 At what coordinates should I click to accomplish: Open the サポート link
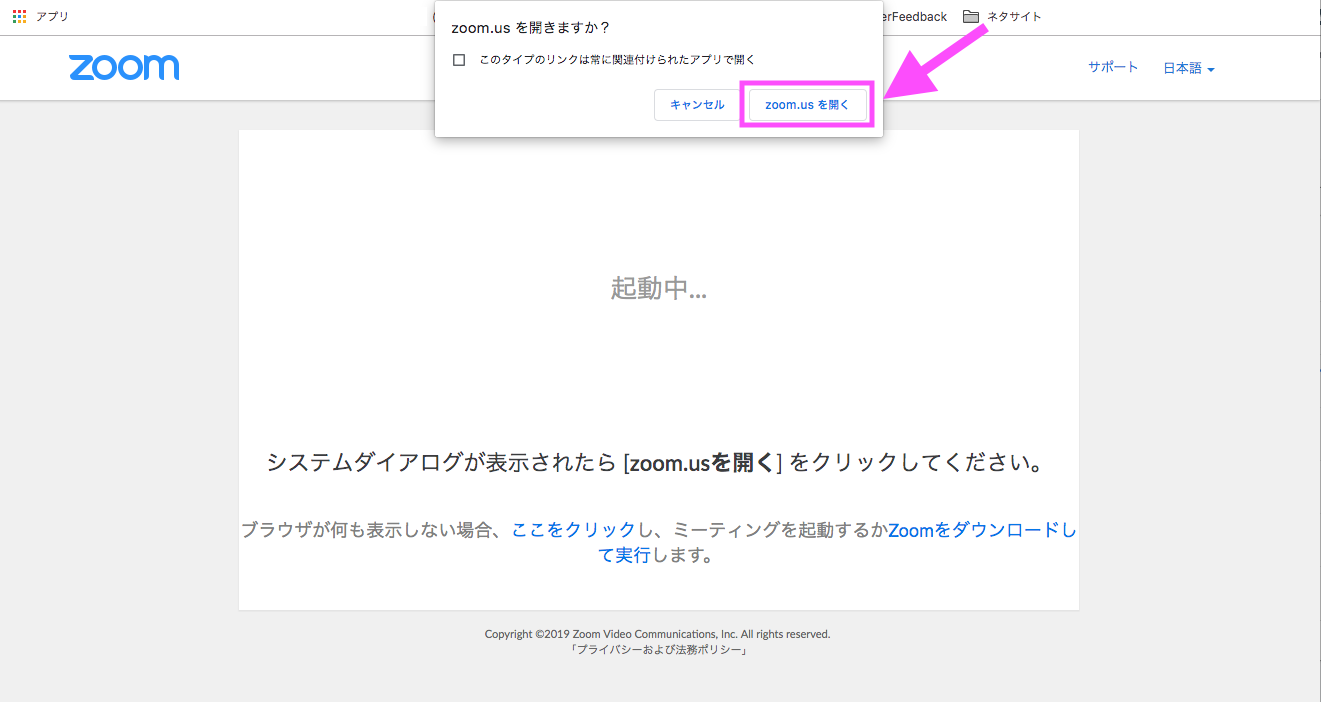[x=1112, y=67]
